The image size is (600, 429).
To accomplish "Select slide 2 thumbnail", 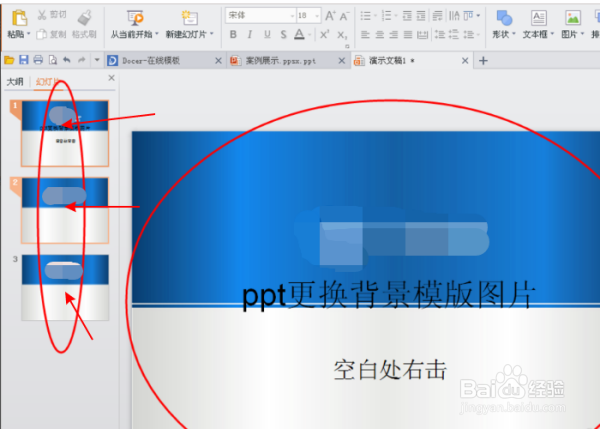I will [x=65, y=210].
